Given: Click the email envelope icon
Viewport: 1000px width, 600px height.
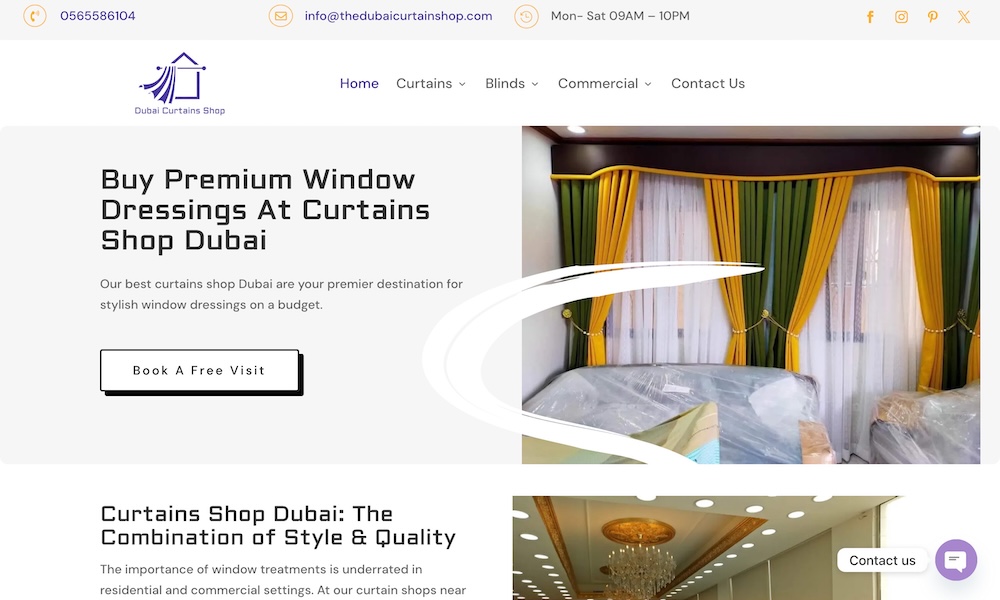Looking at the screenshot, I should click(x=281, y=16).
